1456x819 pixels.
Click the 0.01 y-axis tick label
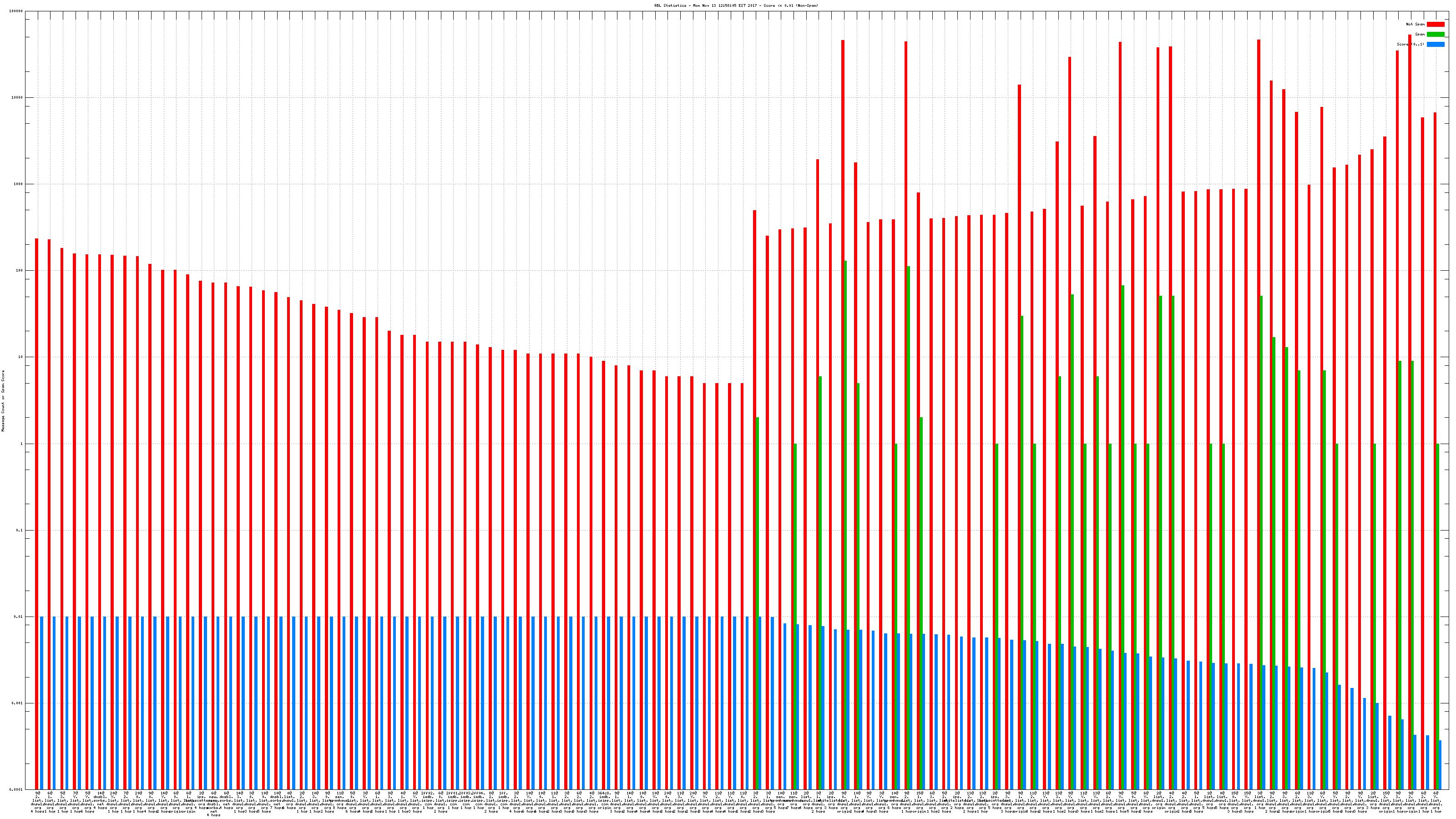(19, 617)
